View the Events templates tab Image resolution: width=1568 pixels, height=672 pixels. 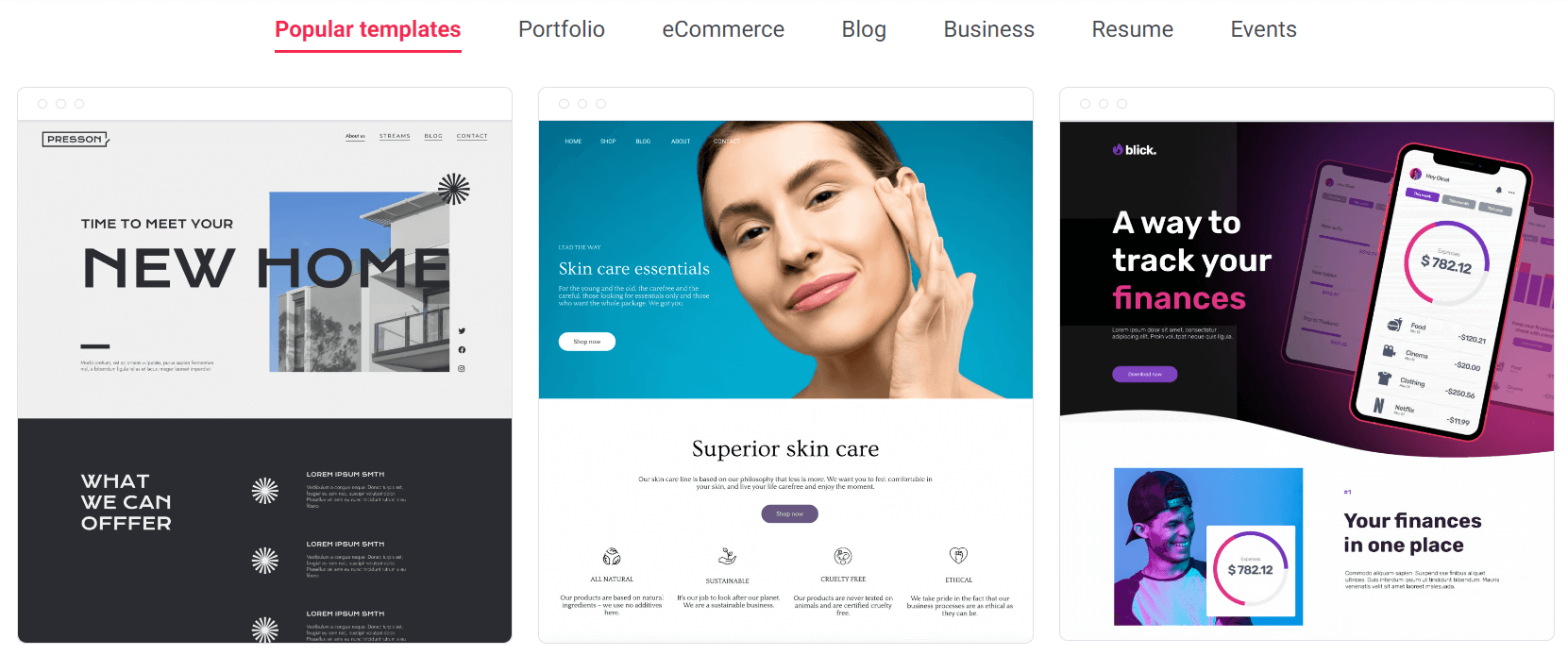pos(1263,29)
